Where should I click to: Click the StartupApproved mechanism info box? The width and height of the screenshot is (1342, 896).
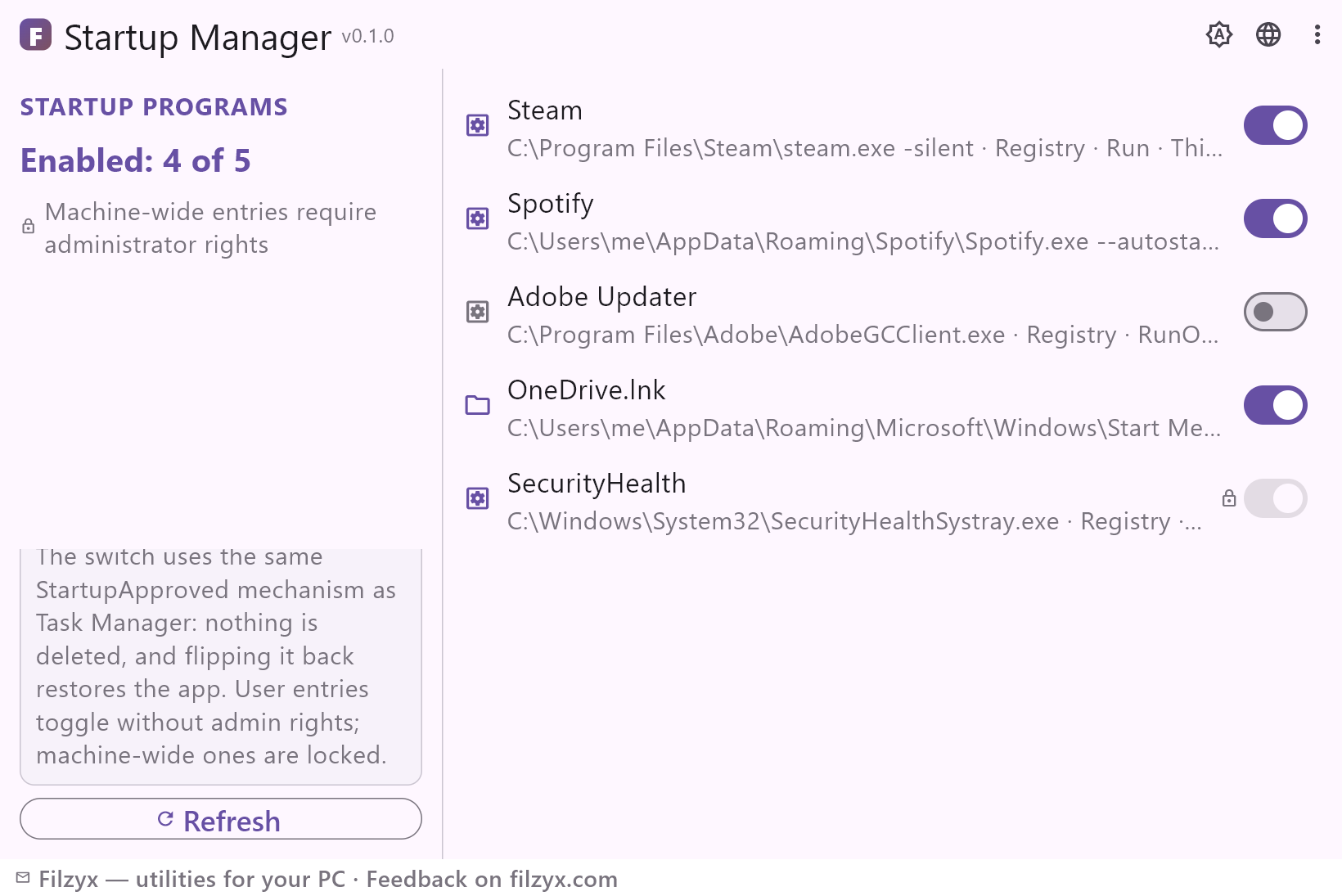[221, 666]
